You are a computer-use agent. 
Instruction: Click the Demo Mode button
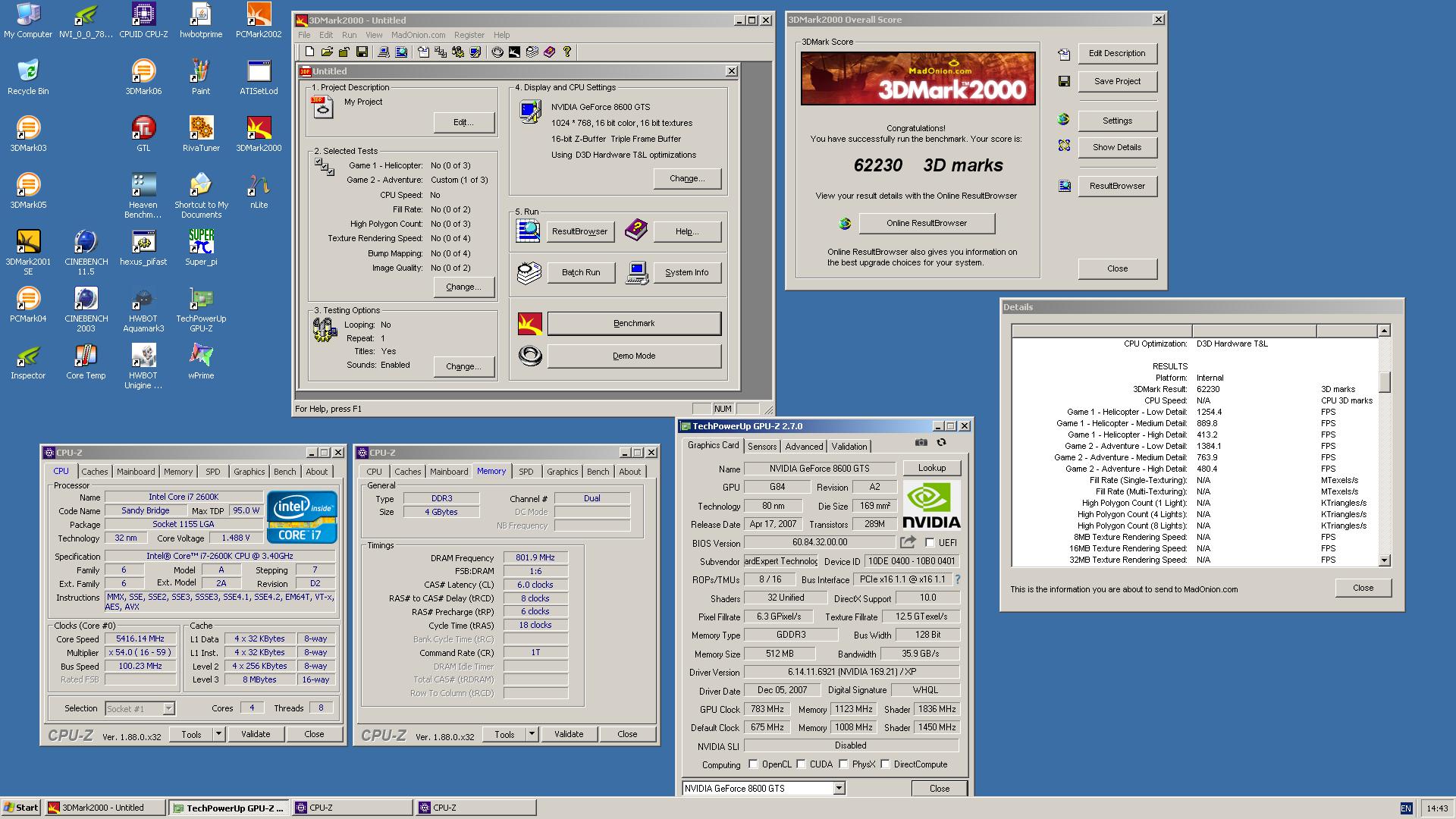[634, 356]
